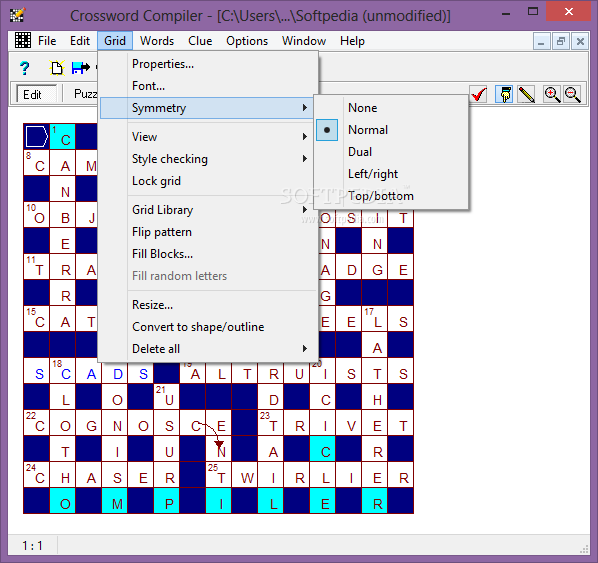The width and height of the screenshot is (598, 563).
Task: Open the Words menu
Action: [x=157, y=41]
